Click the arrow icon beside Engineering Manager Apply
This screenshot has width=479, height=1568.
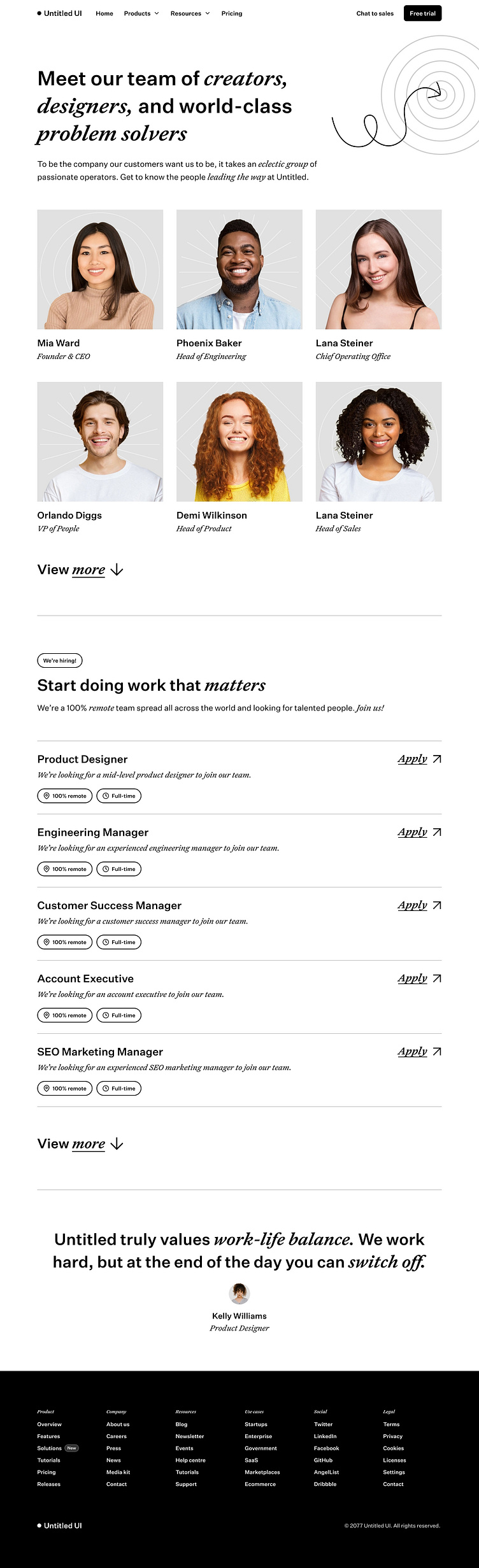point(436,832)
